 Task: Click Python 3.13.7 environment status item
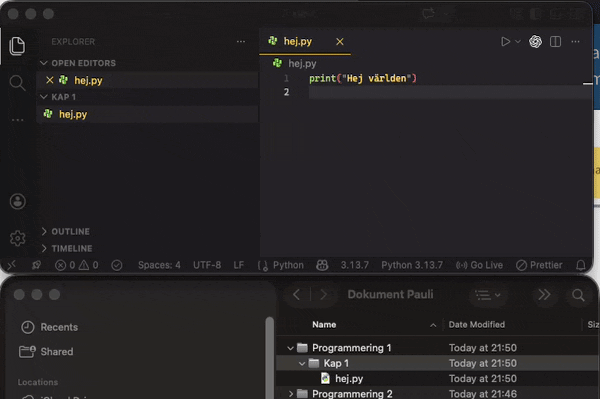coord(412,265)
